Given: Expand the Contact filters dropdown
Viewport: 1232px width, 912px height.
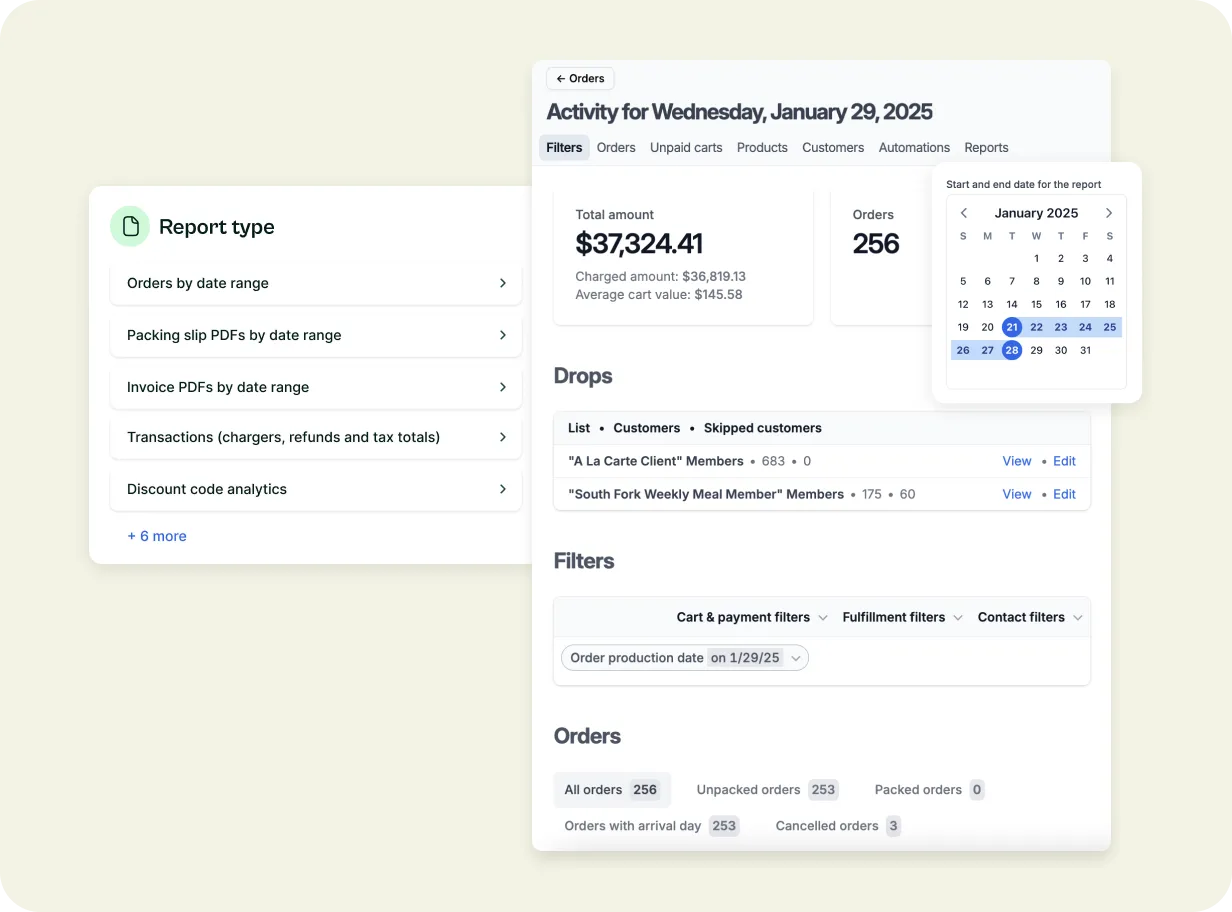Looking at the screenshot, I should (1030, 617).
